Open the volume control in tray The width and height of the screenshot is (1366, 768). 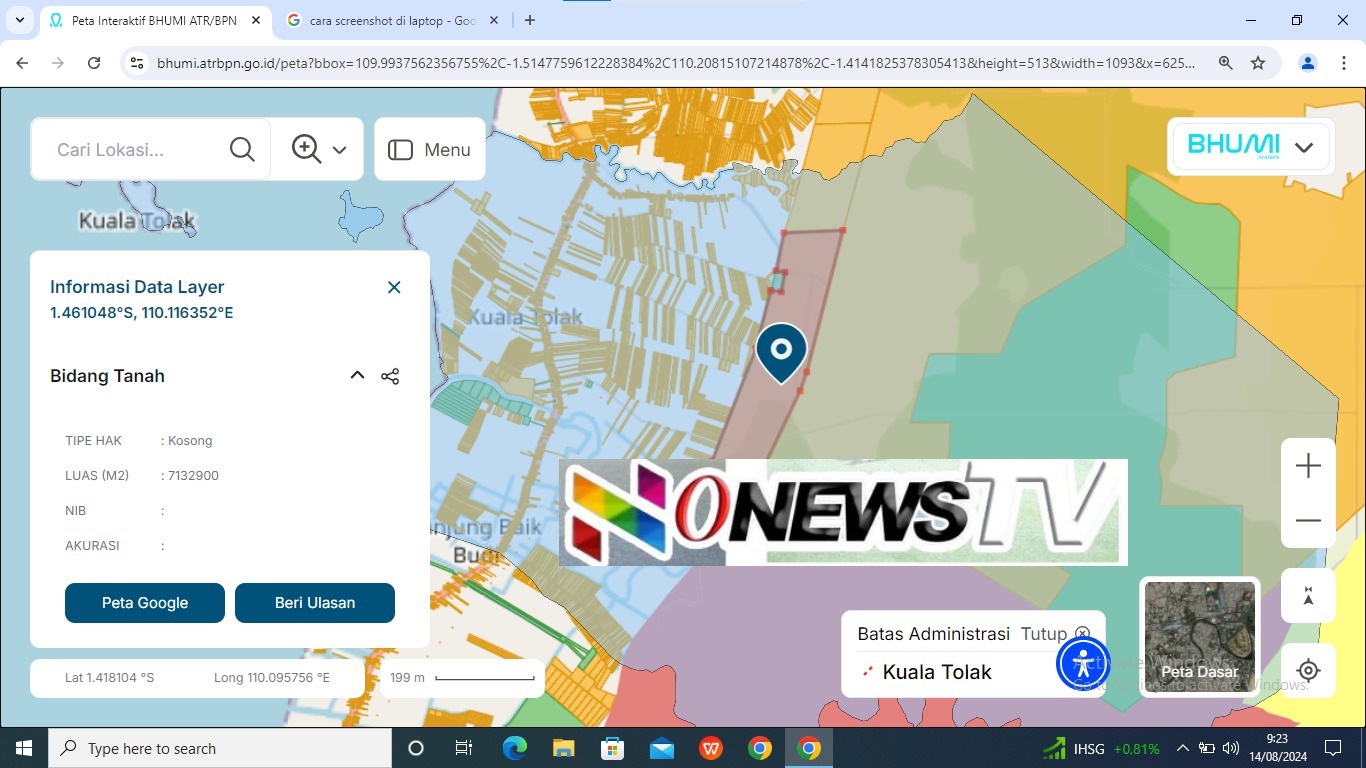(1230, 748)
